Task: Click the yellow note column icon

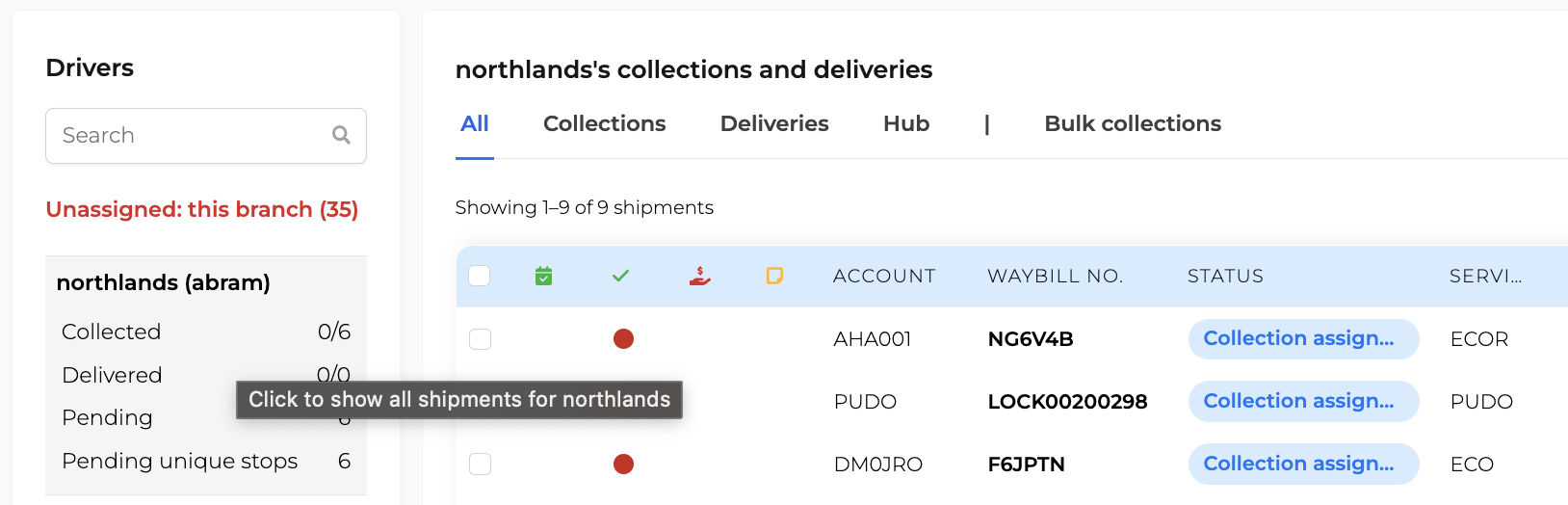Action: coord(774,276)
